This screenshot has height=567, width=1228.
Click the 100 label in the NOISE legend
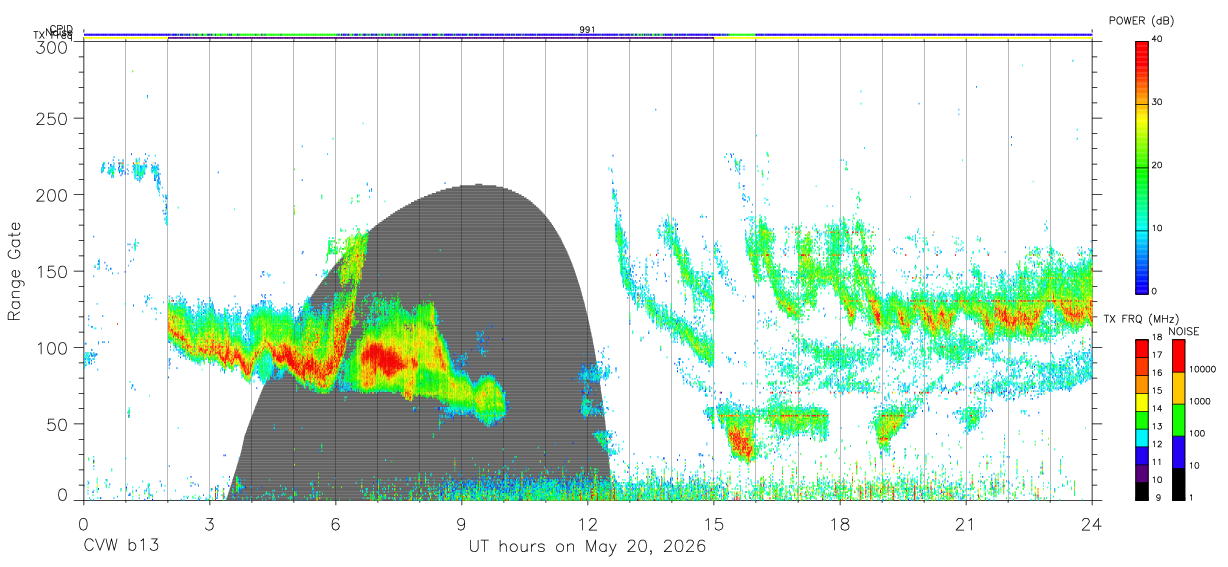pos(1198,434)
